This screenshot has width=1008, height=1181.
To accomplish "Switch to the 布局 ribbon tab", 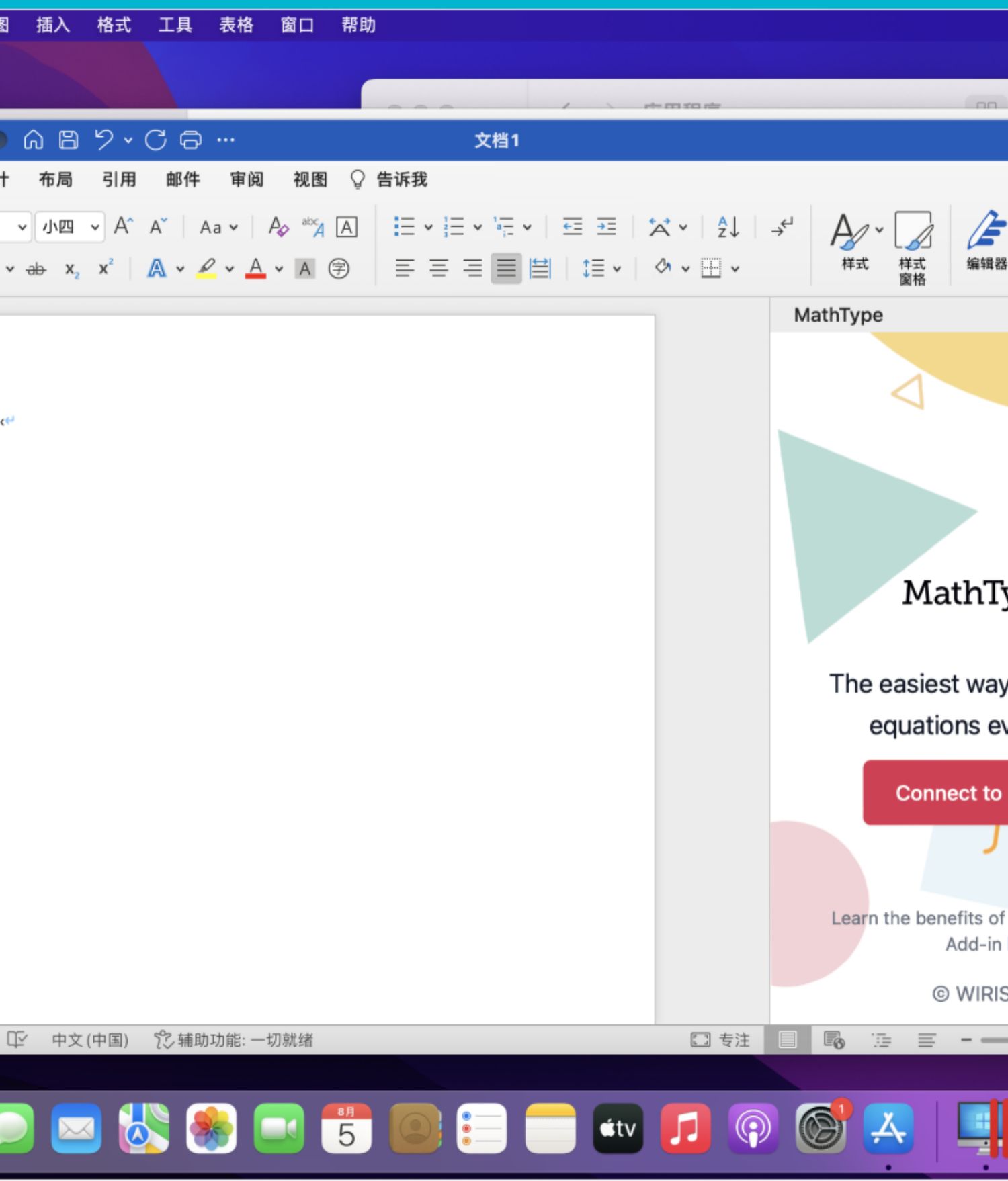I will coord(56,179).
